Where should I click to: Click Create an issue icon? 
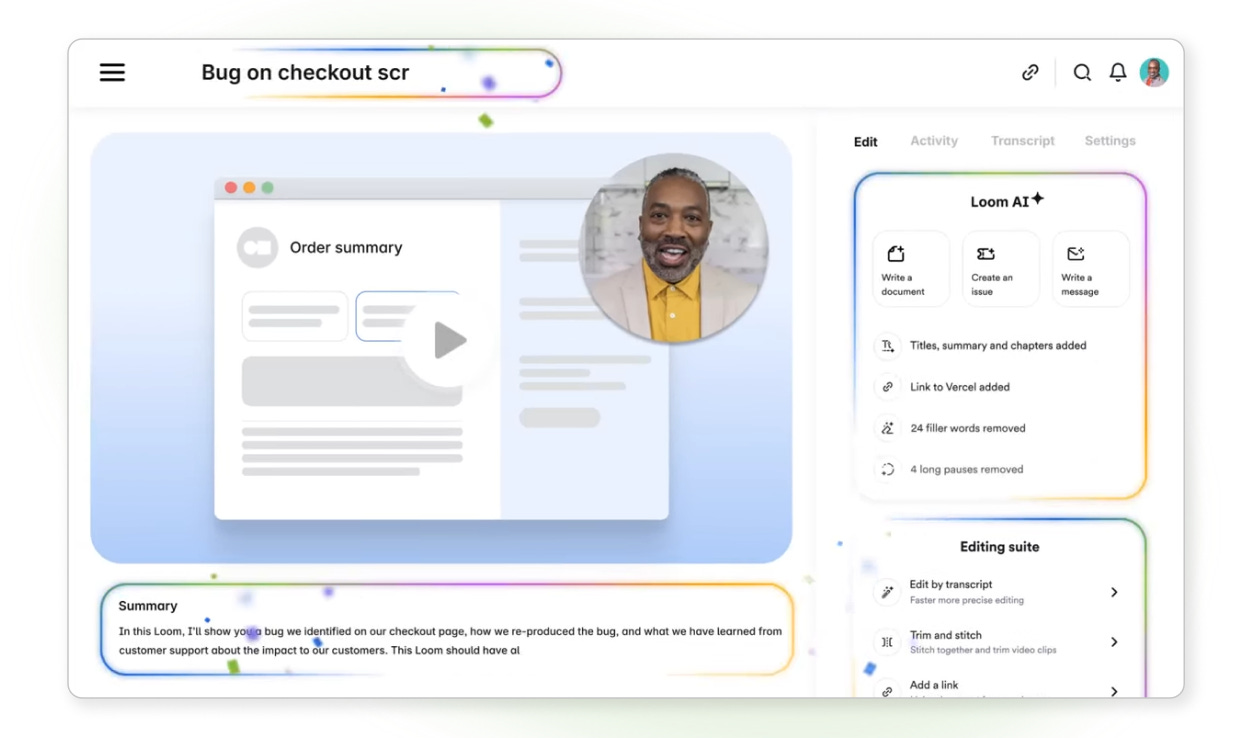click(x=986, y=254)
